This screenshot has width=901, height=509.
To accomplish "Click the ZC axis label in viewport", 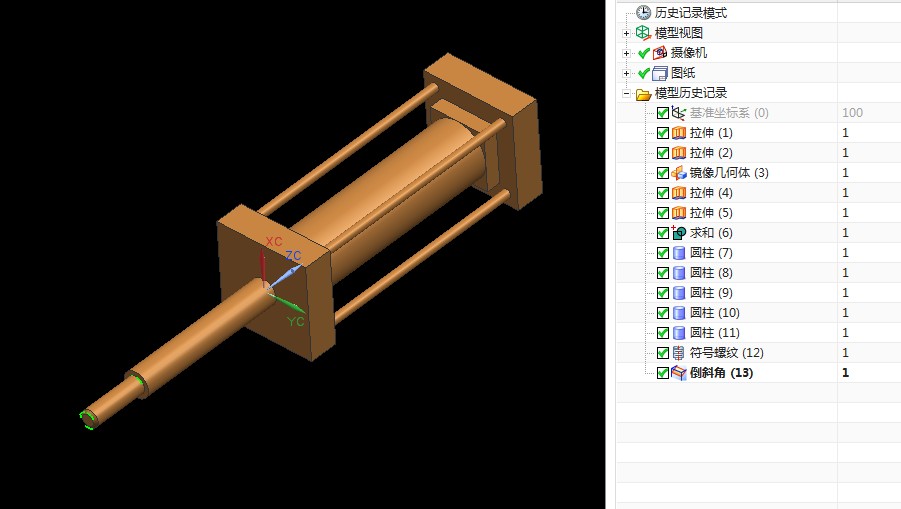I will click(x=294, y=255).
